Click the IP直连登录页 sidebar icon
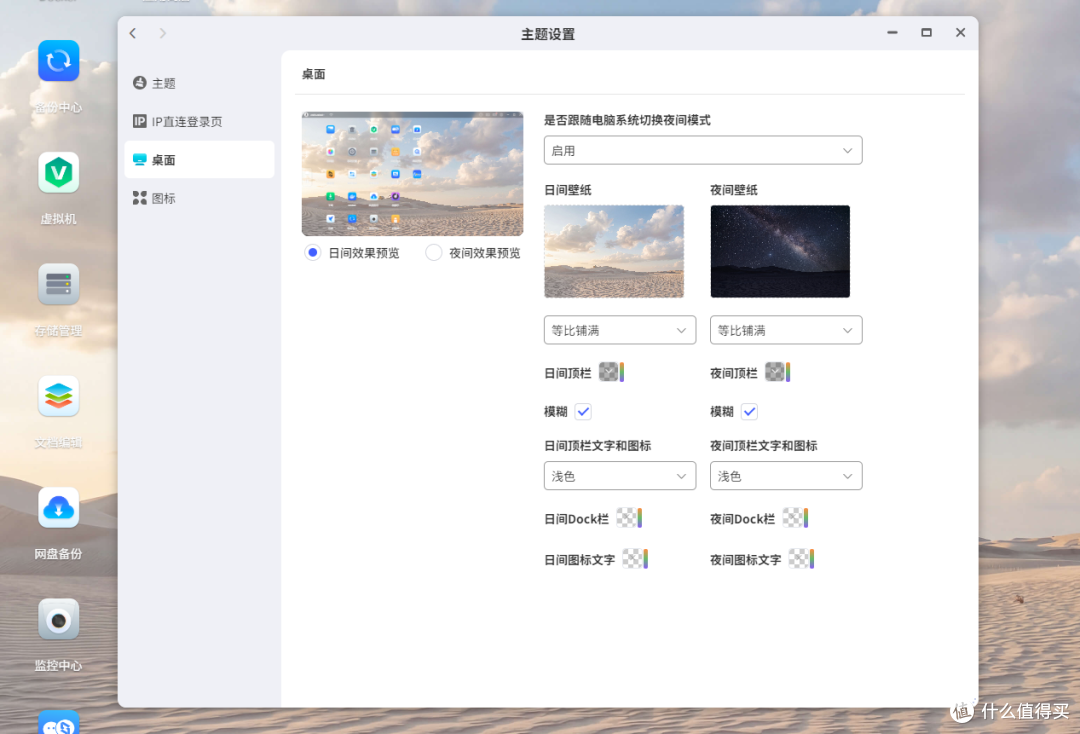Image resolution: width=1080 pixels, height=734 pixels. point(139,121)
